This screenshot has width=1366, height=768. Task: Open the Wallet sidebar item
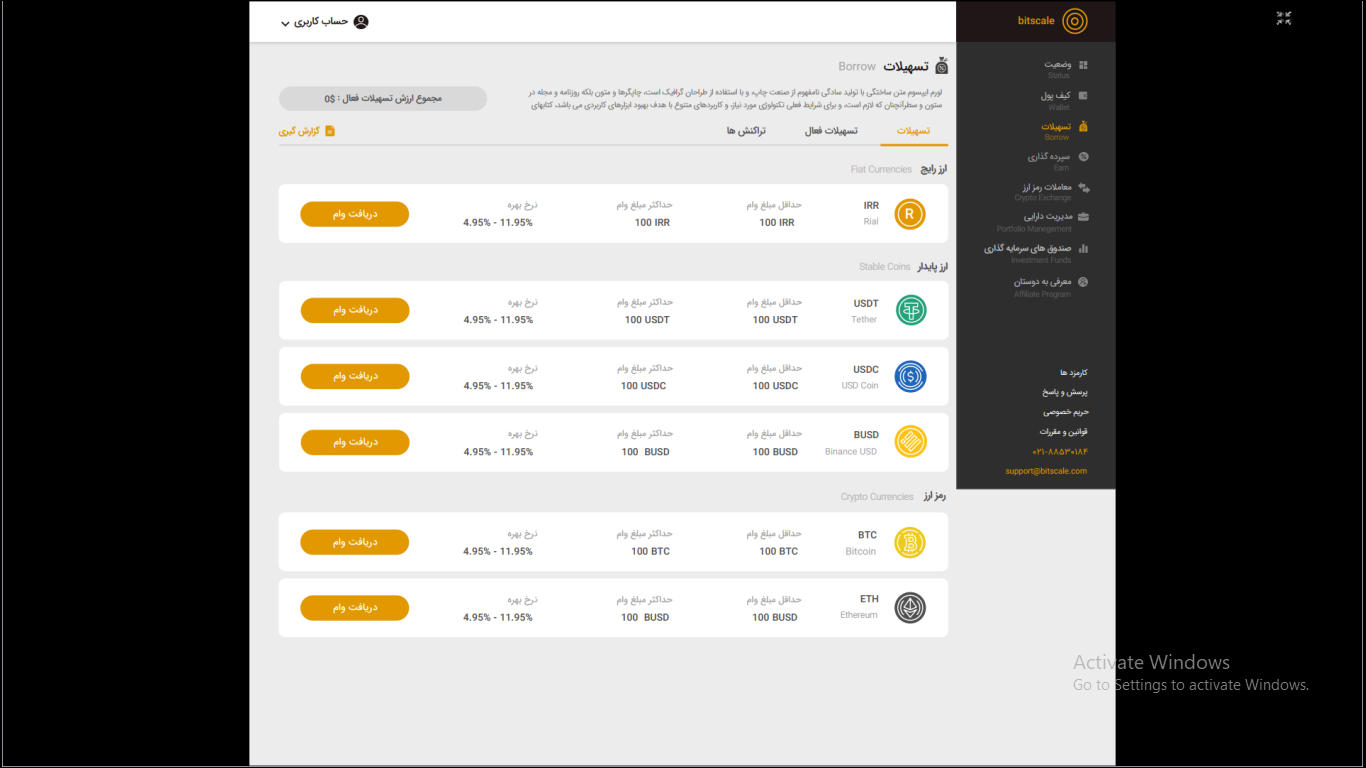tap(1057, 100)
